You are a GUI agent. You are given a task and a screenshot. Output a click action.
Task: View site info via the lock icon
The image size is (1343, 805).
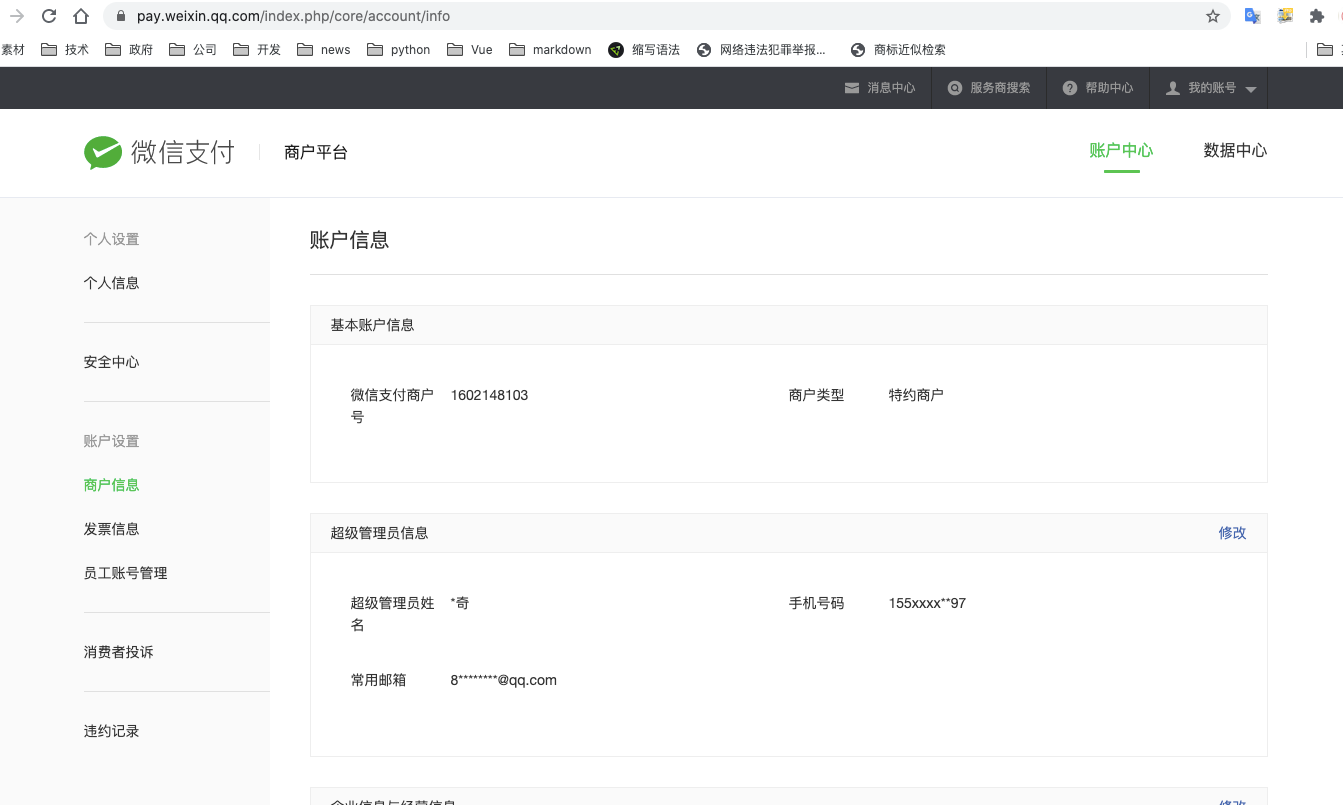coord(121,16)
